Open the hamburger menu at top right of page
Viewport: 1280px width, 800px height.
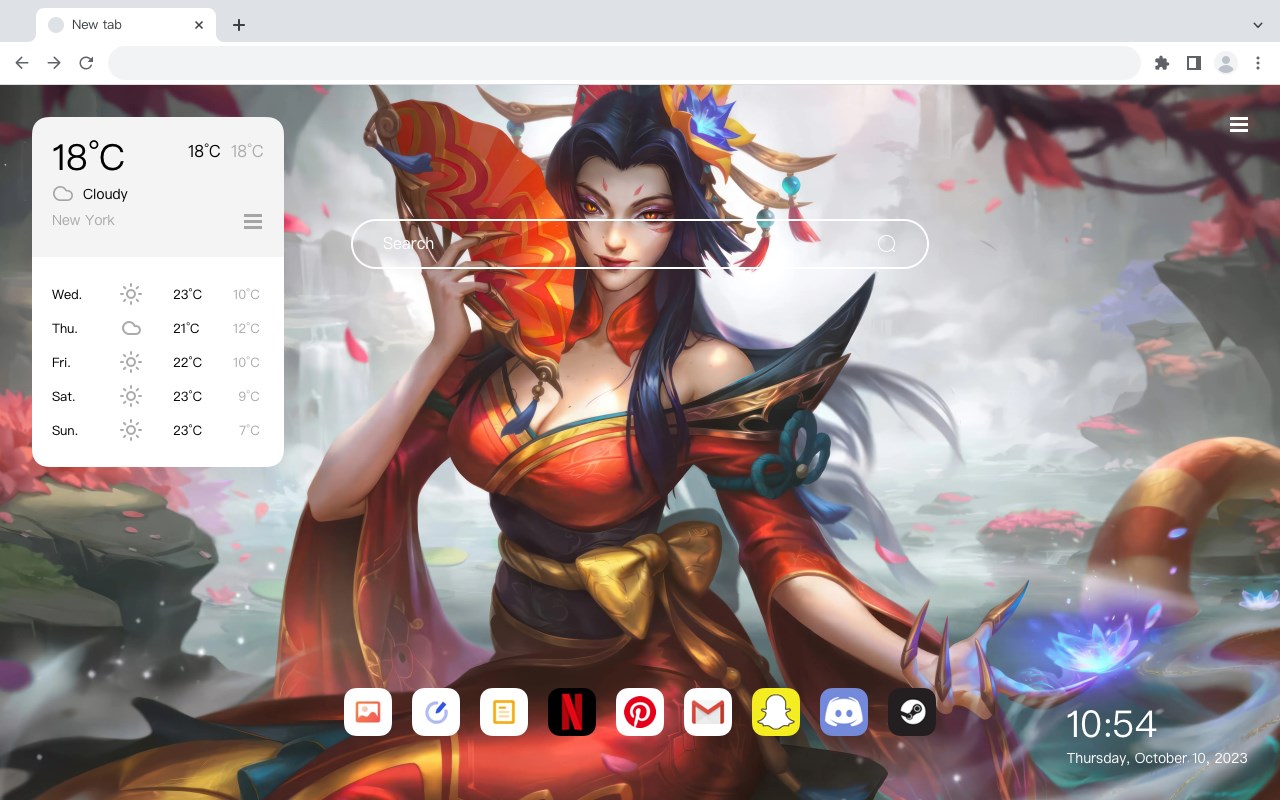1239,125
